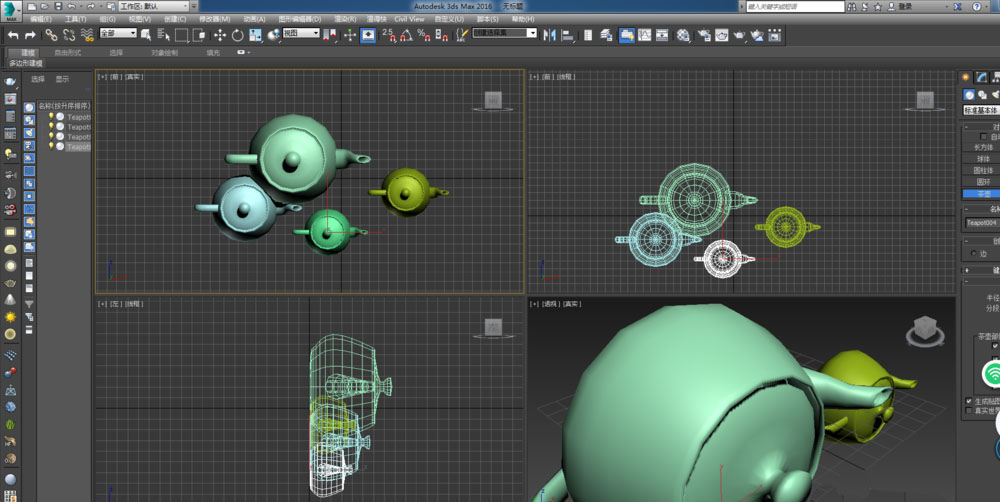Open the reference coordinate system dropdown

coord(300,34)
